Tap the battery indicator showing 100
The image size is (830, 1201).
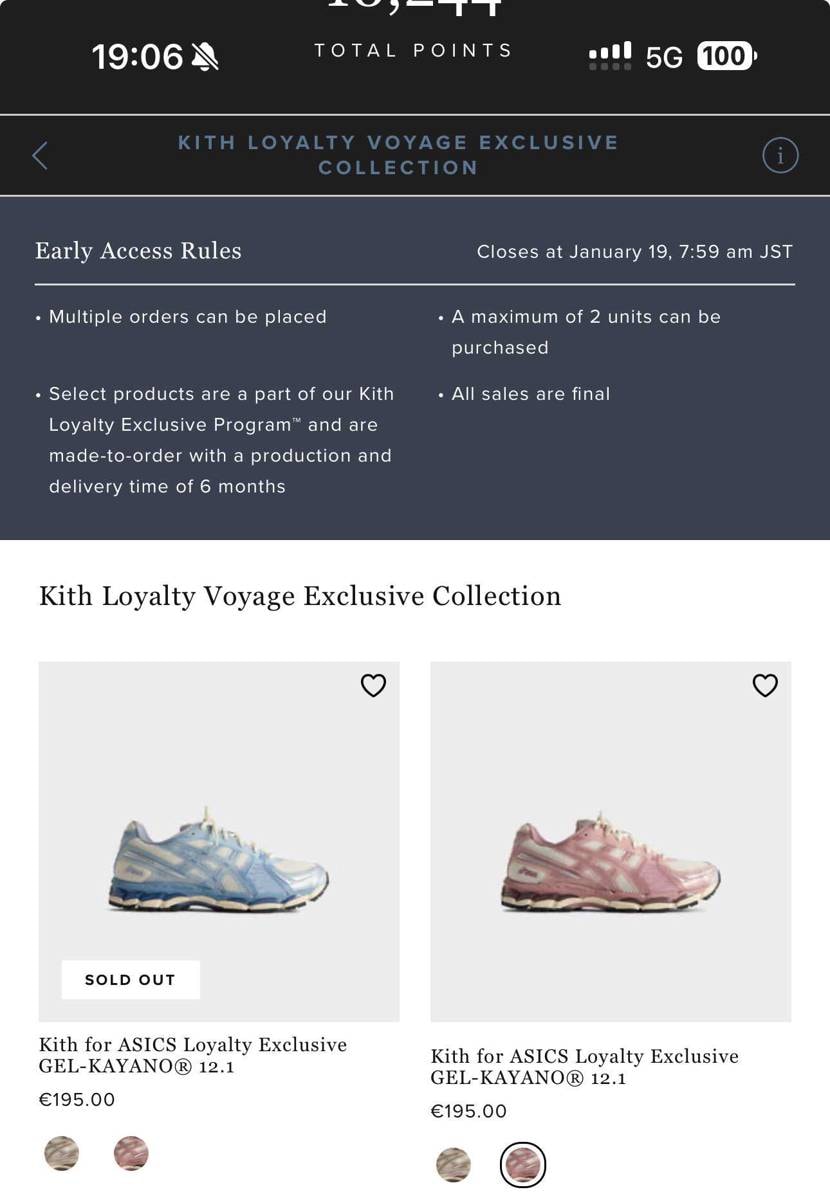[726, 57]
